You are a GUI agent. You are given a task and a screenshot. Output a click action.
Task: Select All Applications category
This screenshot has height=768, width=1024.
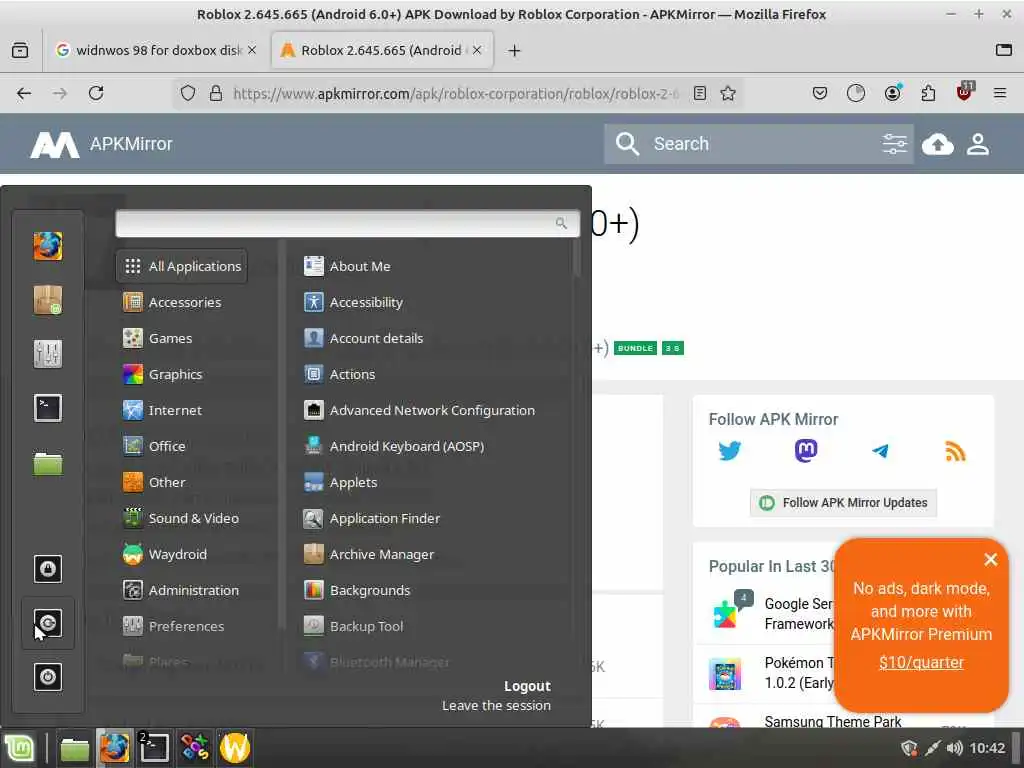pos(182,266)
